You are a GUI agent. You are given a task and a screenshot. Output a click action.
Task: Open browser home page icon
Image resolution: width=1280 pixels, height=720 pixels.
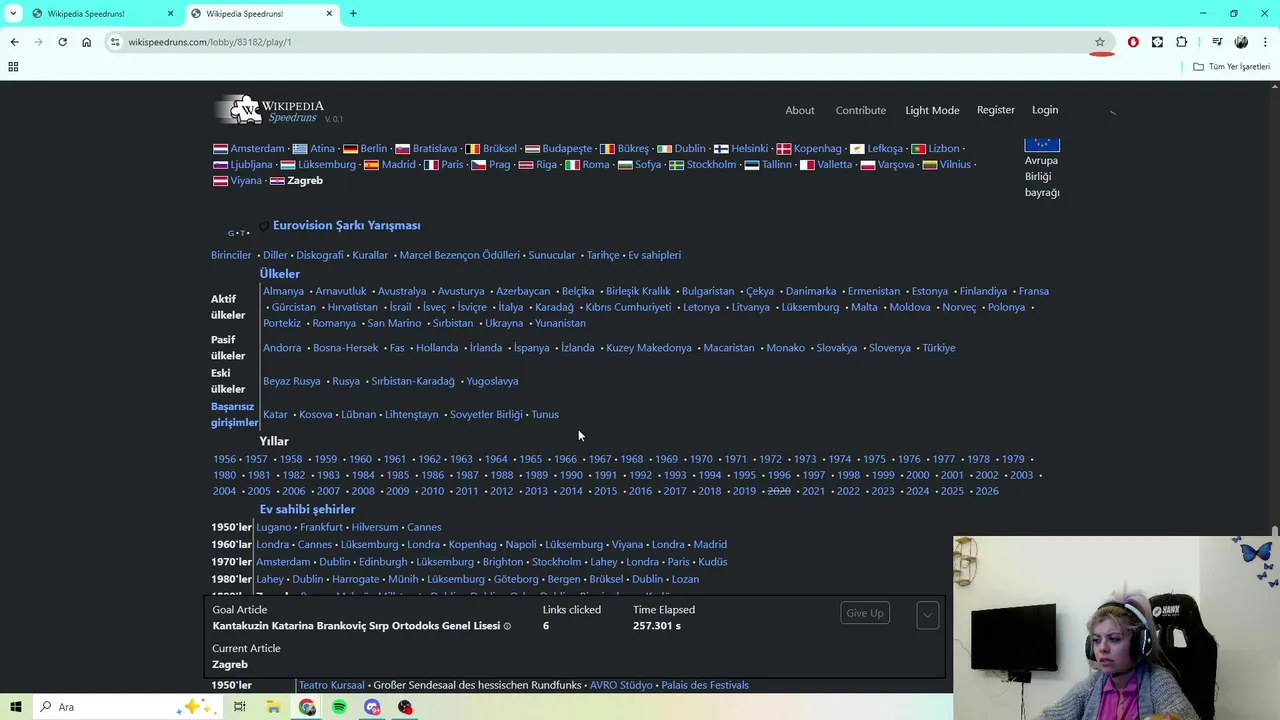coord(86,42)
